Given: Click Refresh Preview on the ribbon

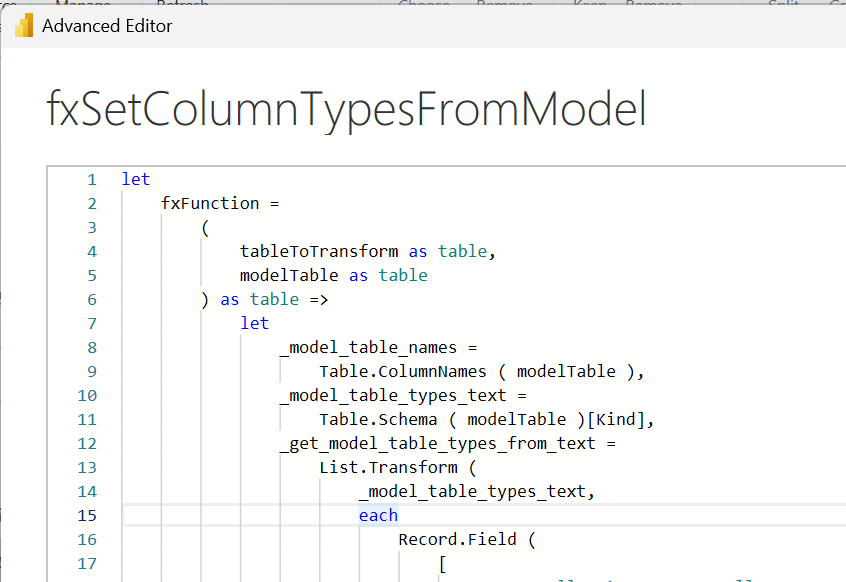Looking at the screenshot, I should coord(182,5).
